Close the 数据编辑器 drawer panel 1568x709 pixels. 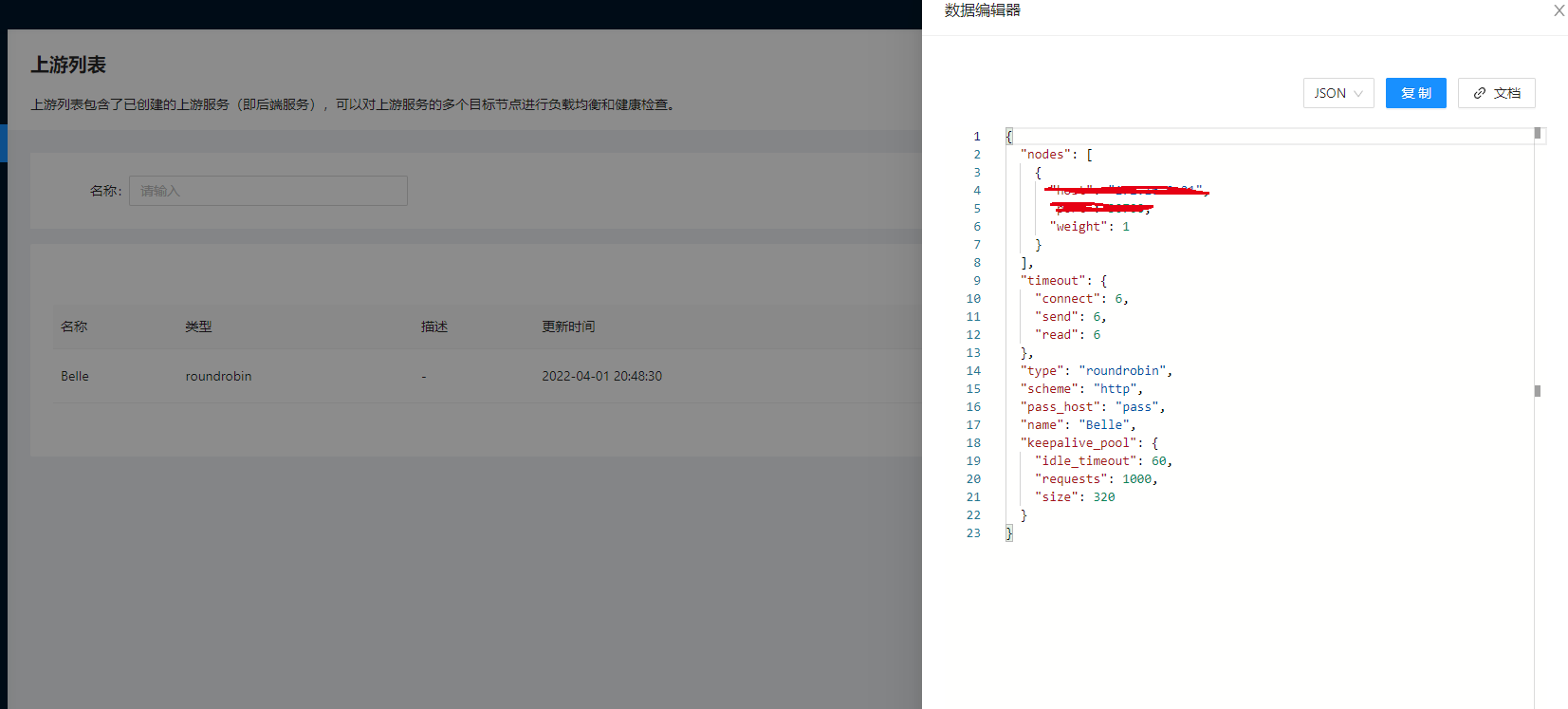[x=1559, y=10]
